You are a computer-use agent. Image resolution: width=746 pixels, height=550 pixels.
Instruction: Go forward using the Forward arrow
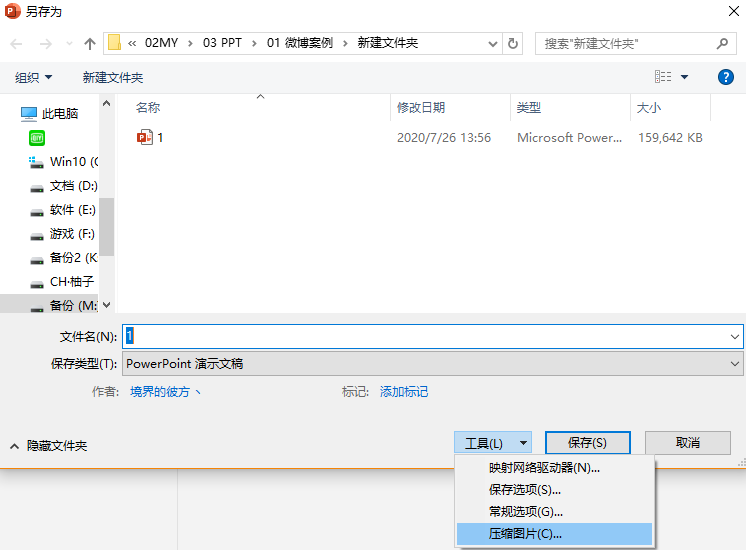pos(46,44)
